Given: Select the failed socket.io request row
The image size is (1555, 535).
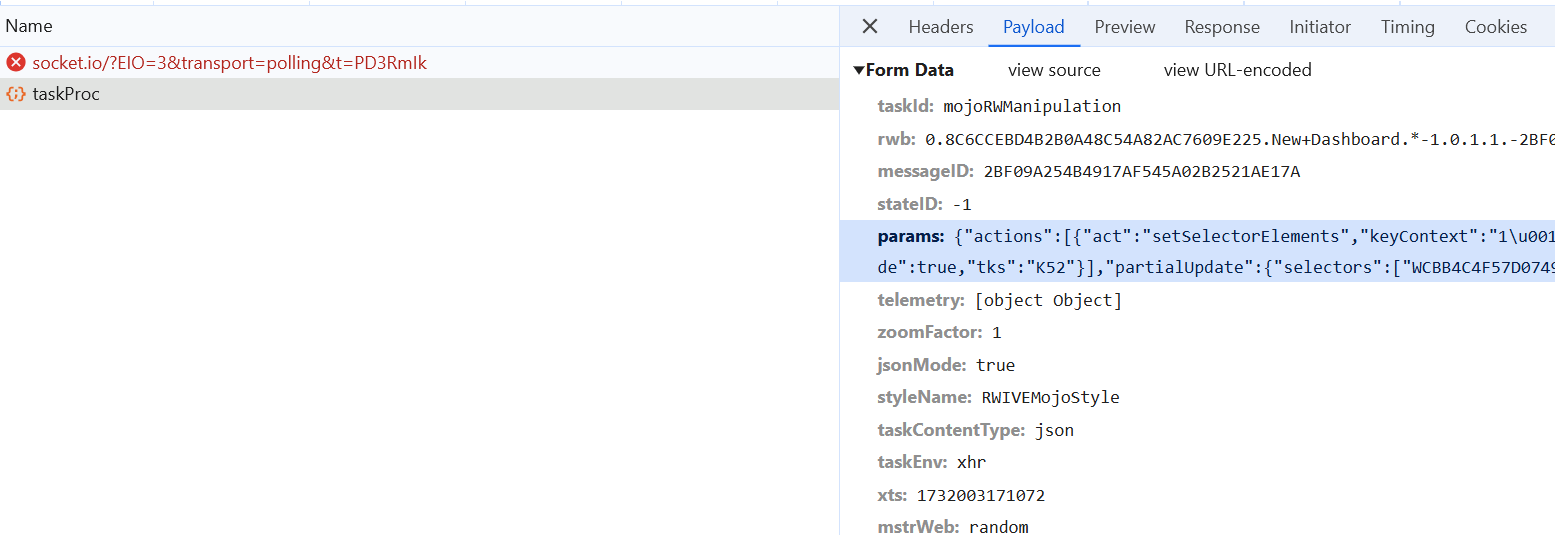Looking at the screenshot, I should tap(419, 63).
